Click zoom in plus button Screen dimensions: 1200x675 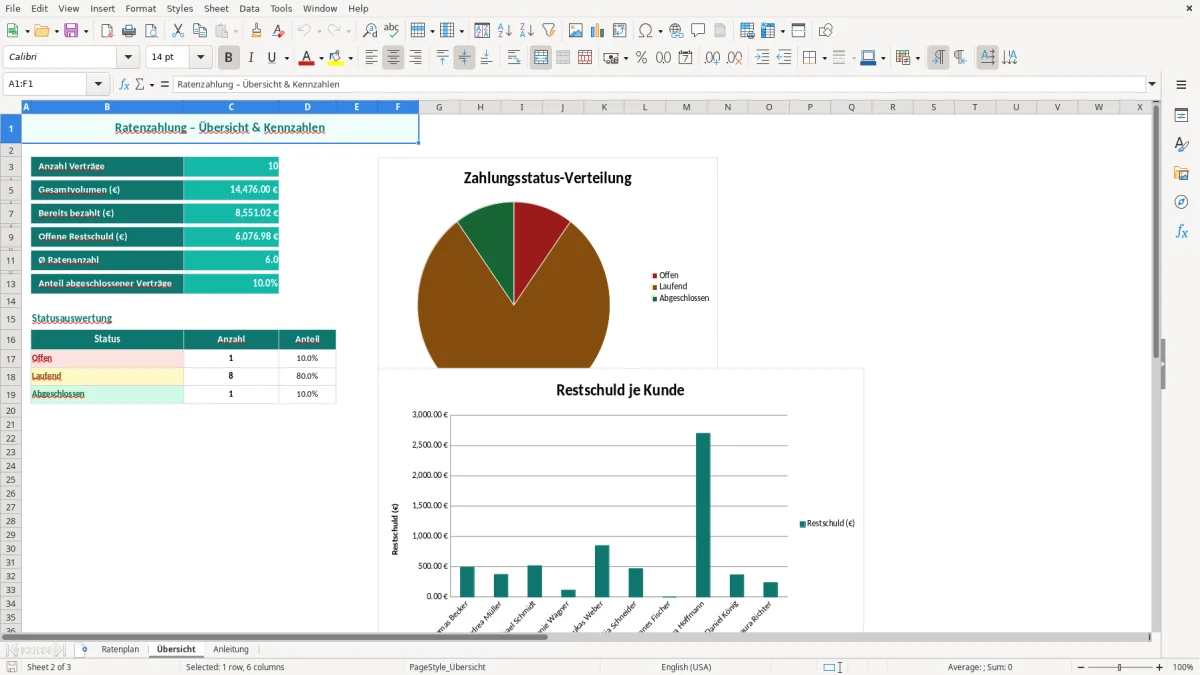click(1159, 667)
